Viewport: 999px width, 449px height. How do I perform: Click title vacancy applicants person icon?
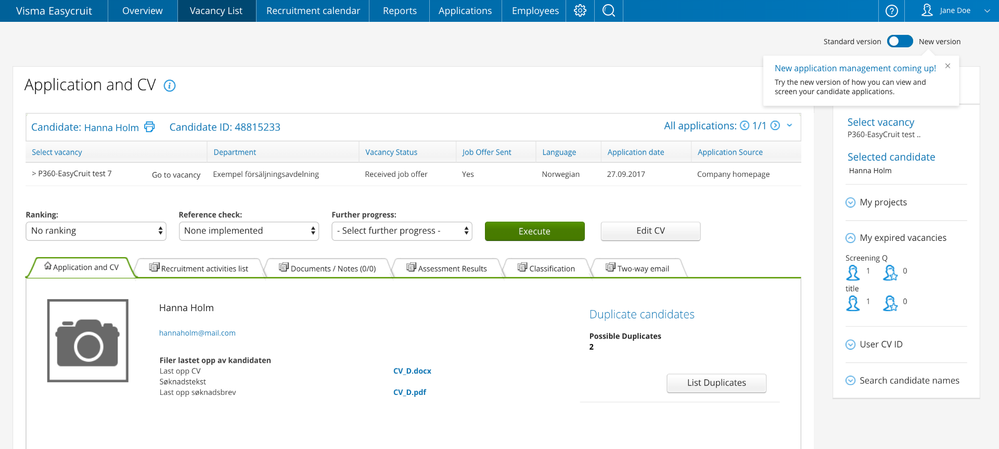pyautogui.click(x=853, y=303)
